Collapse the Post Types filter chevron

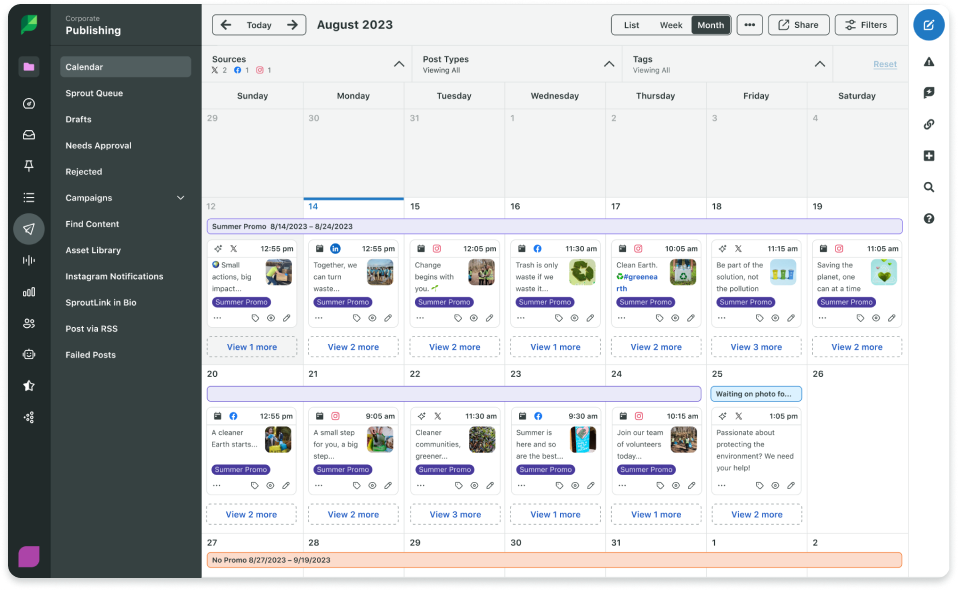click(609, 64)
